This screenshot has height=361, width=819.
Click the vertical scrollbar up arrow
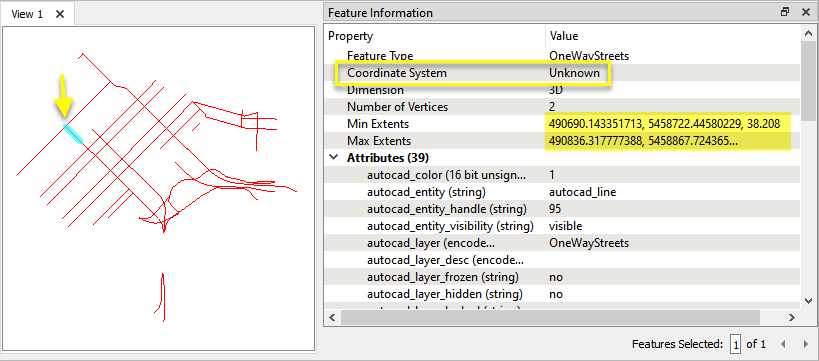pyautogui.click(x=808, y=34)
